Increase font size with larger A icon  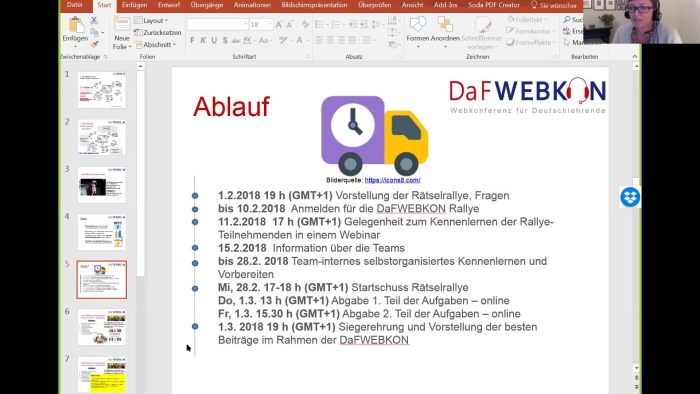coord(279,25)
